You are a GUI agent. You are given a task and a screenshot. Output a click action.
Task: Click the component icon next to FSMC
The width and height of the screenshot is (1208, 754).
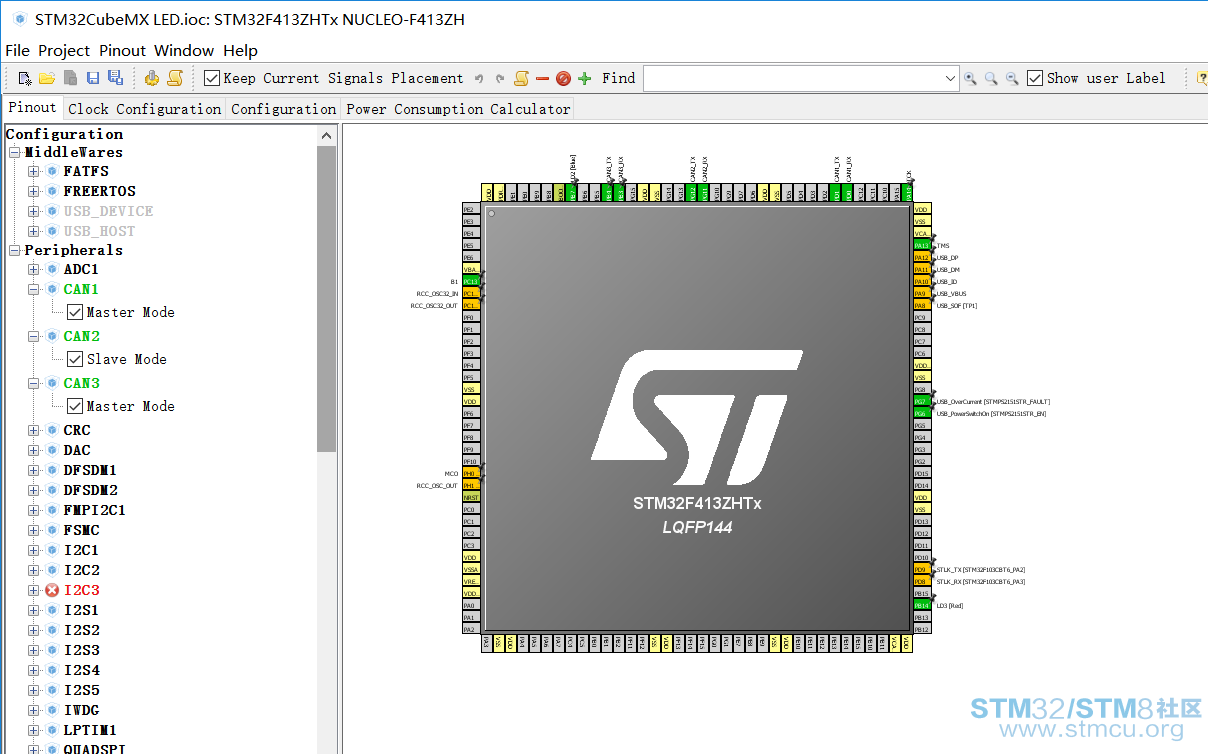pyautogui.click(x=52, y=530)
